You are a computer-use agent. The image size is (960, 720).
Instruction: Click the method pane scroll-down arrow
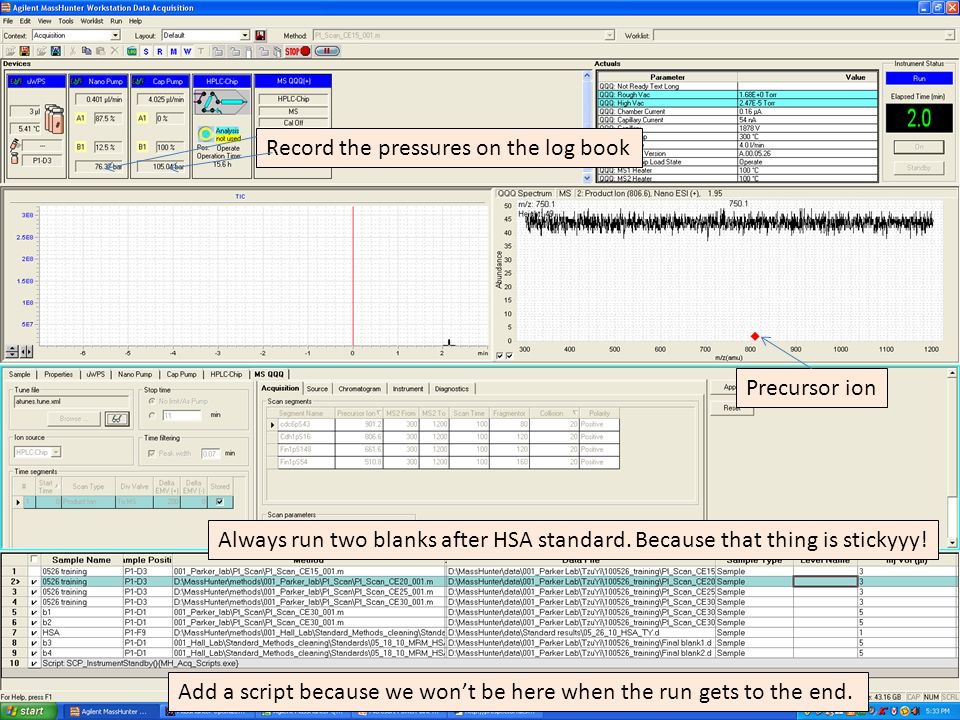[x=952, y=542]
